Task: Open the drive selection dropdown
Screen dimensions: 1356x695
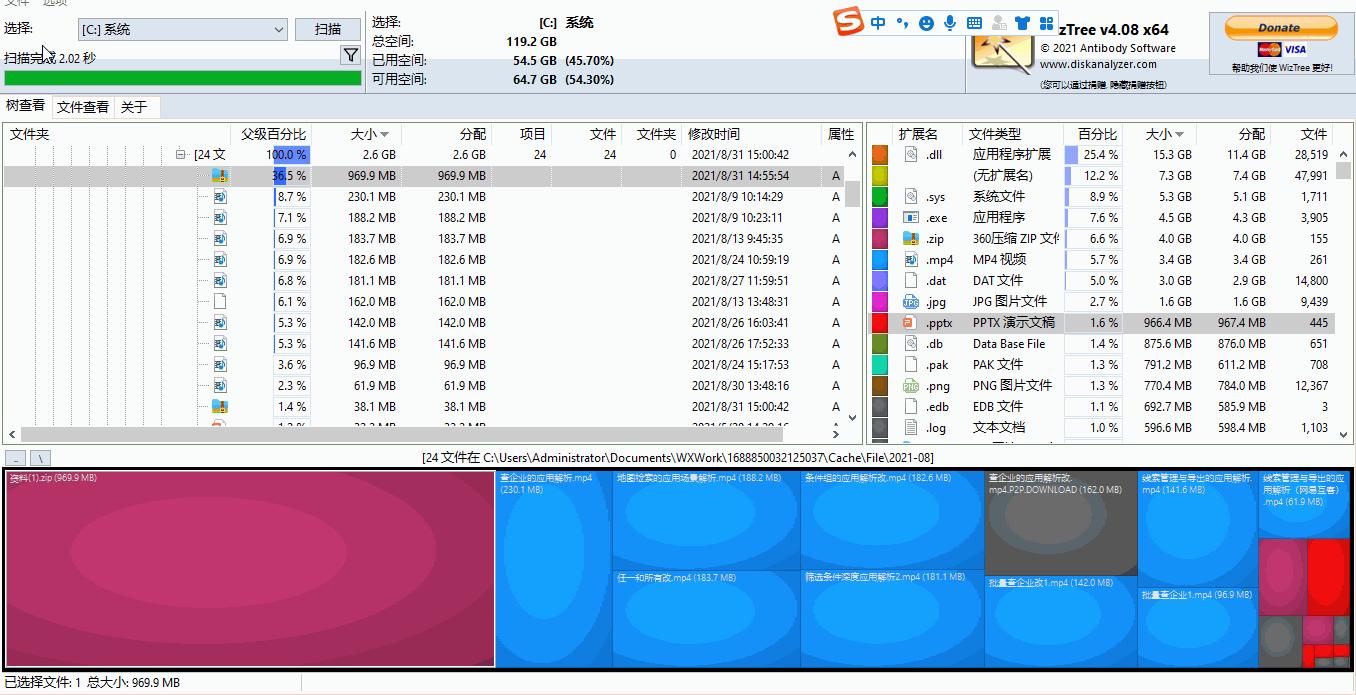Action: coord(279,30)
